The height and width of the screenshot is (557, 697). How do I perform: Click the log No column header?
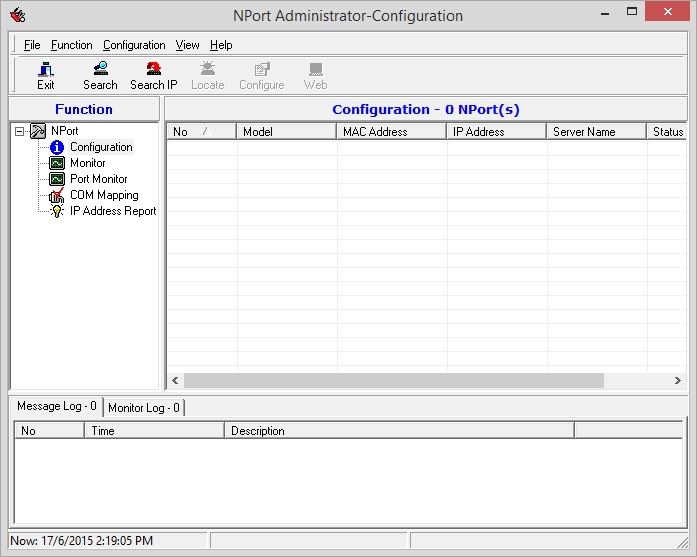49,431
